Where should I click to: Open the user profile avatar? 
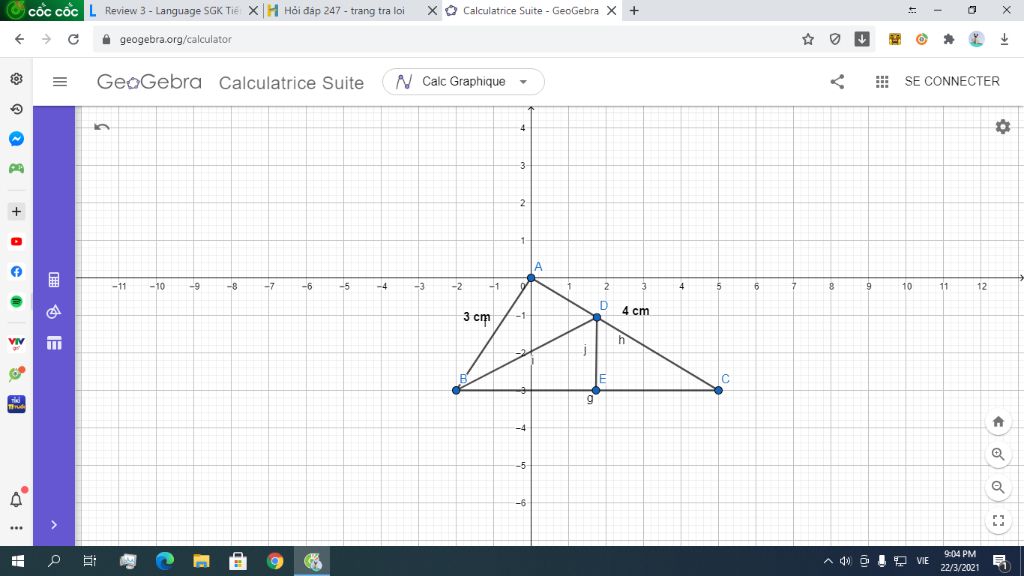click(976, 39)
